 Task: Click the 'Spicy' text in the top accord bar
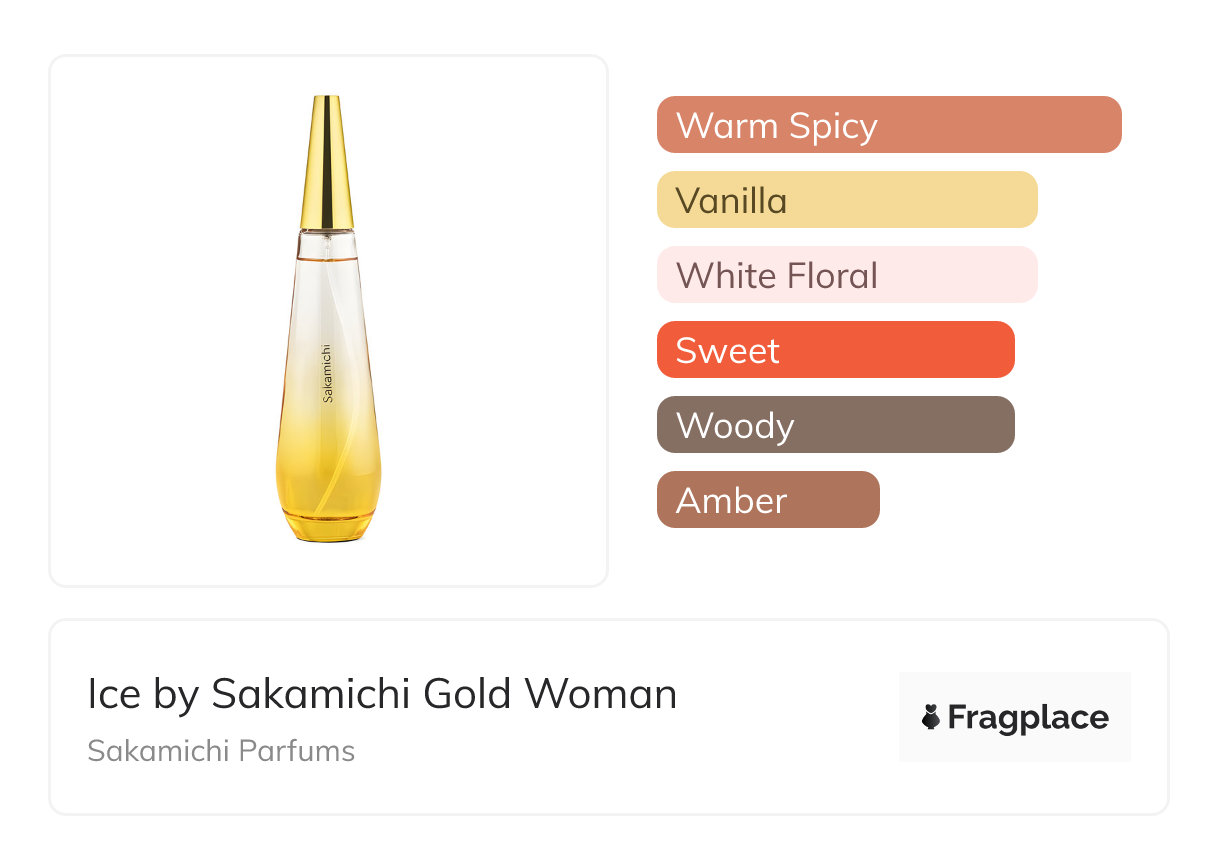[832, 126]
